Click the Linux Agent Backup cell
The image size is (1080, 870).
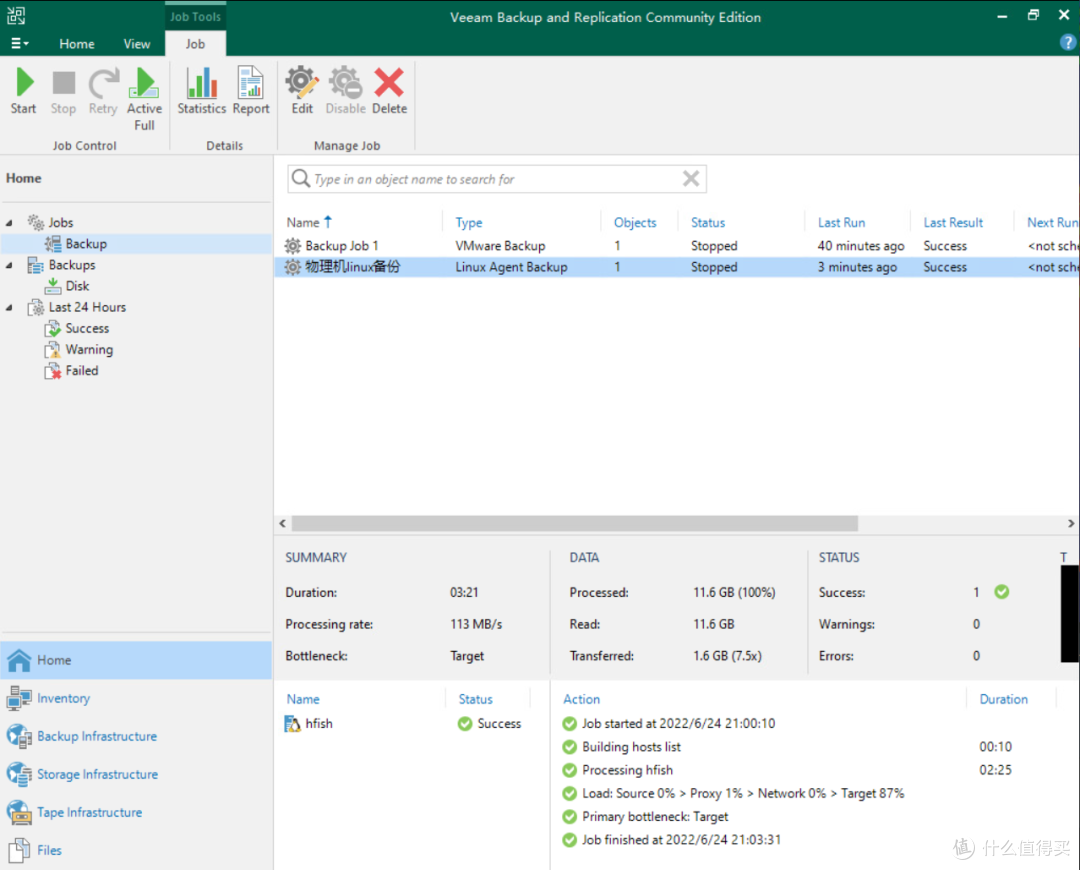point(511,267)
